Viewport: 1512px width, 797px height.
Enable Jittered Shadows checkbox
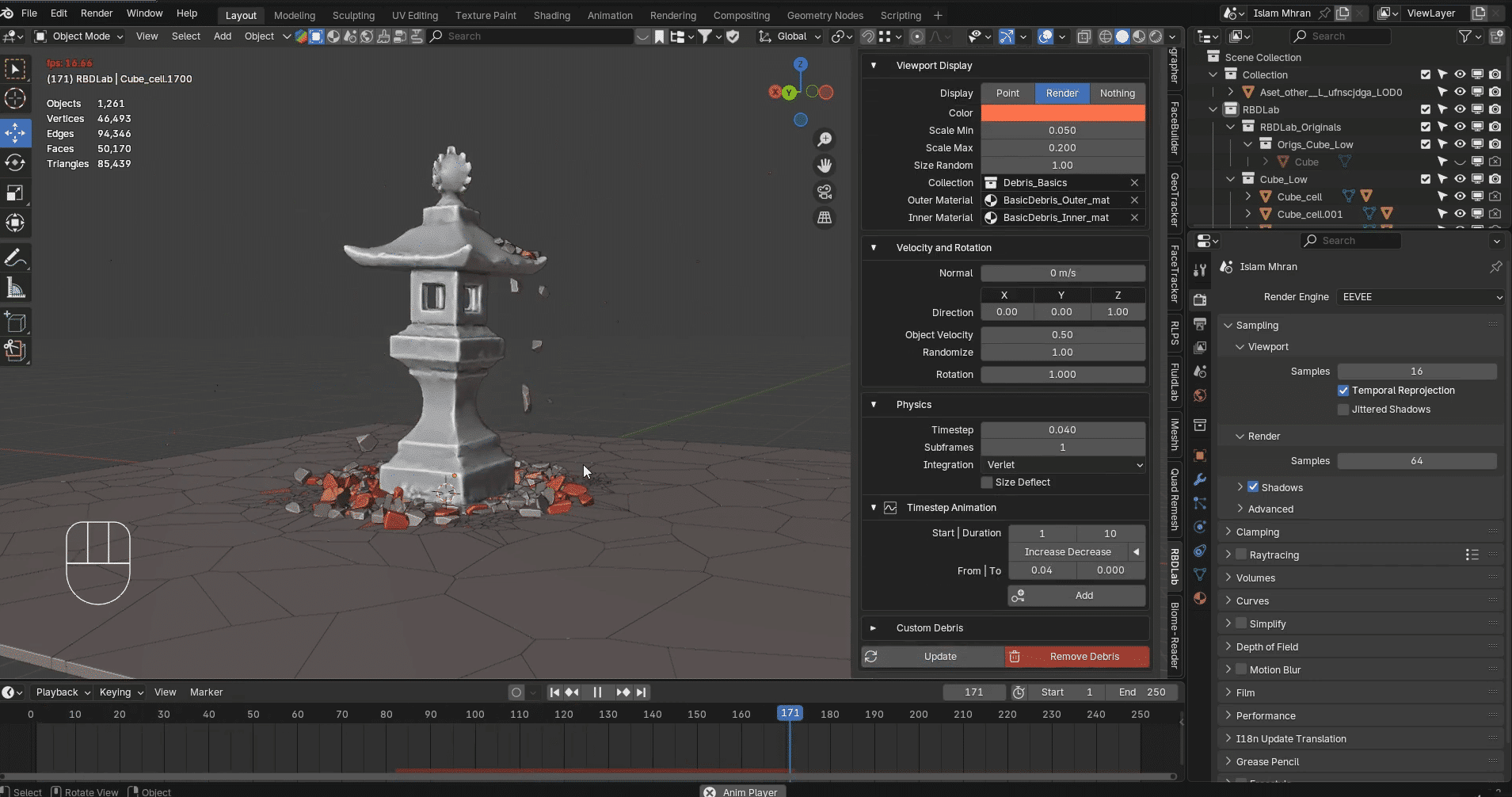1343,410
